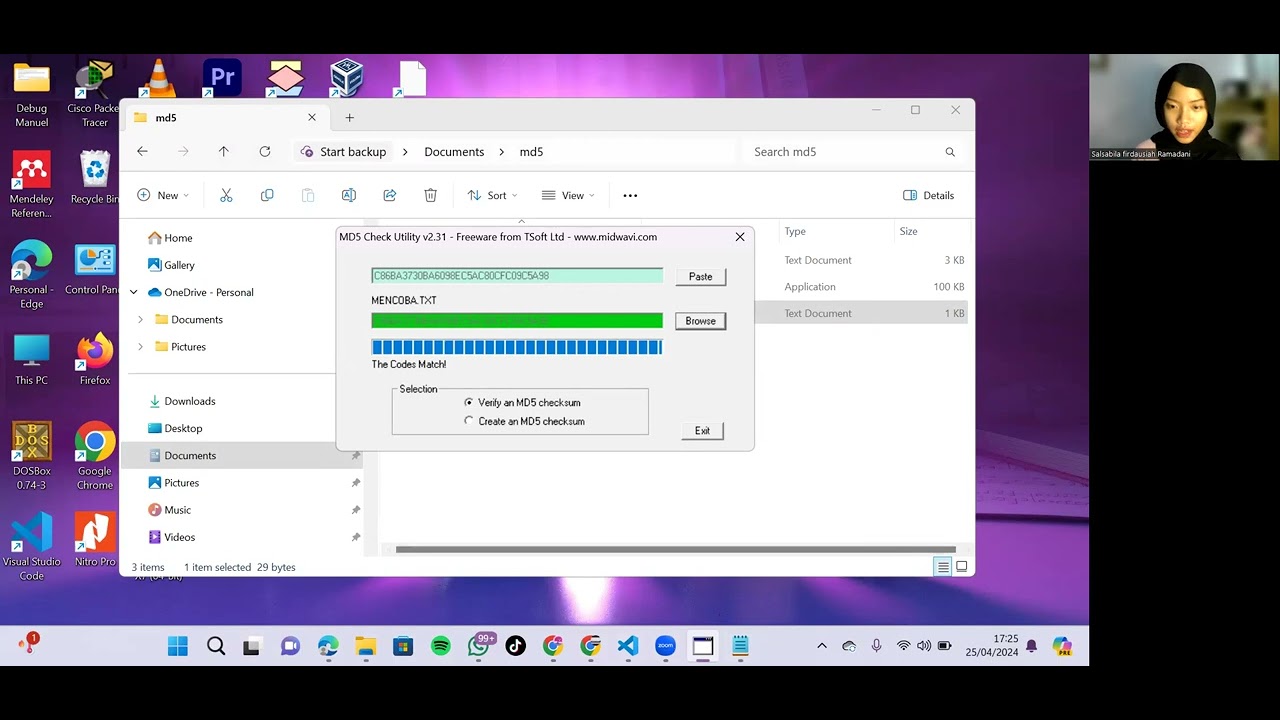1280x720 pixels.
Task: Collapse the OneDrive - Personal tree node
Action: pos(133,292)
